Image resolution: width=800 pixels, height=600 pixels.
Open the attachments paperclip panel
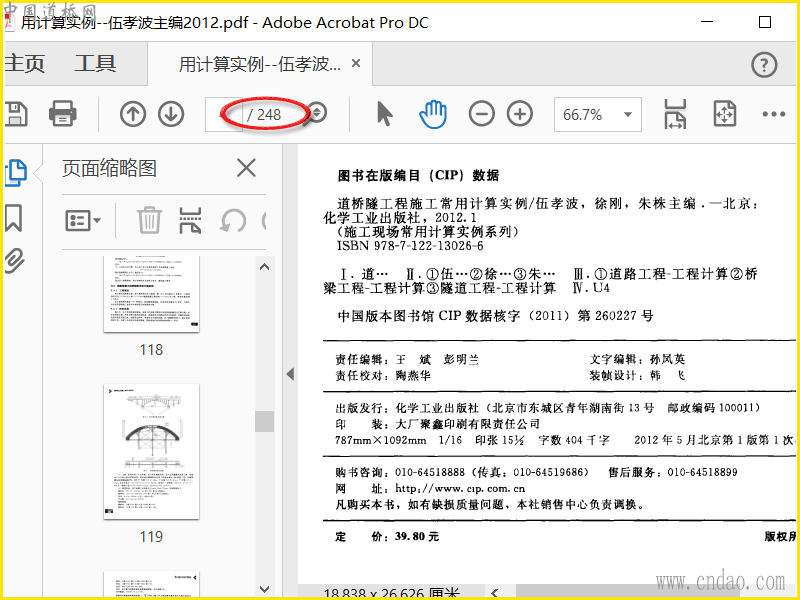click(15, 261)
